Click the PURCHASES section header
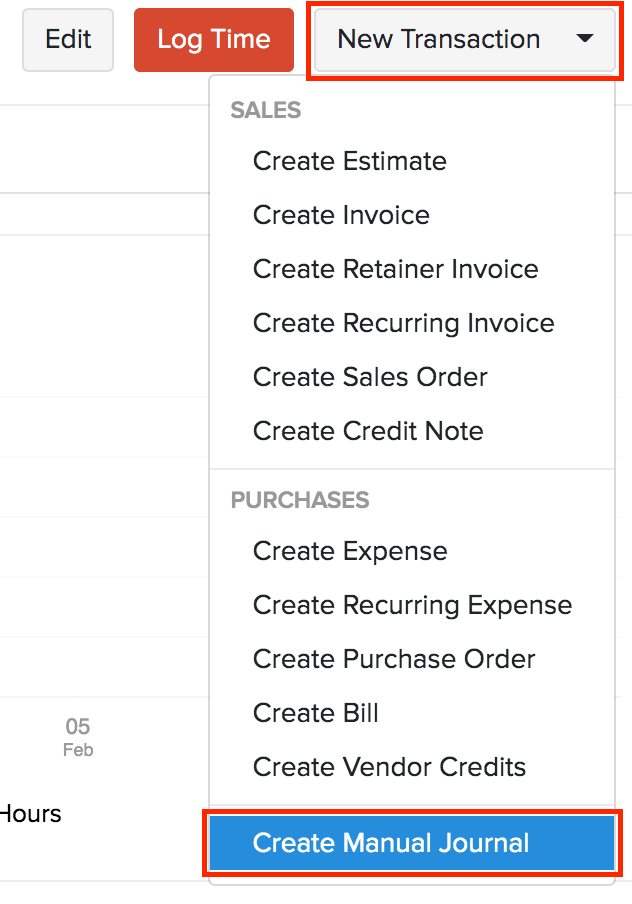Viewport: 632px width, 904px height. click(x=300, y=500)
